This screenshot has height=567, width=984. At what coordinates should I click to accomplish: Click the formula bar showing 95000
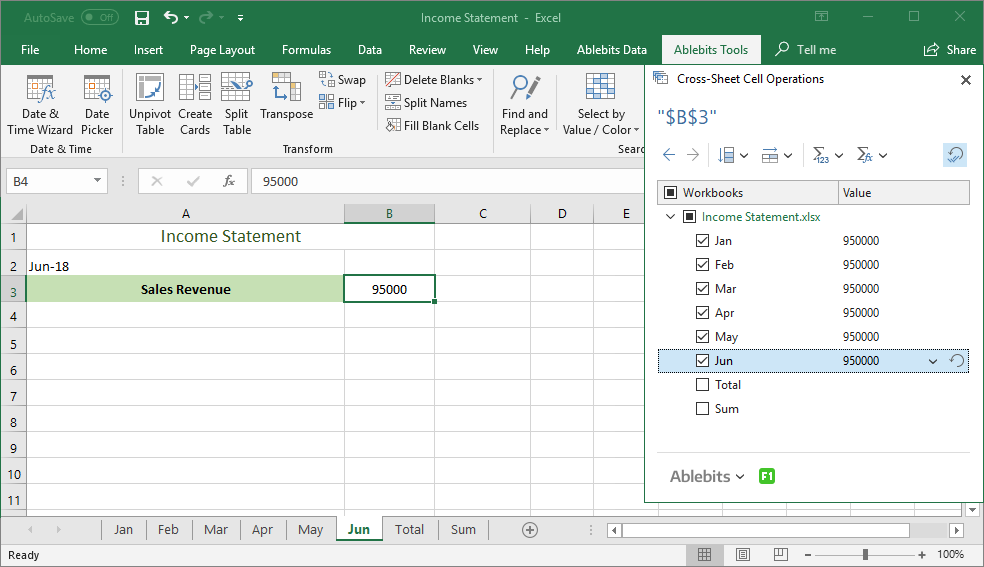pos(447,181)
